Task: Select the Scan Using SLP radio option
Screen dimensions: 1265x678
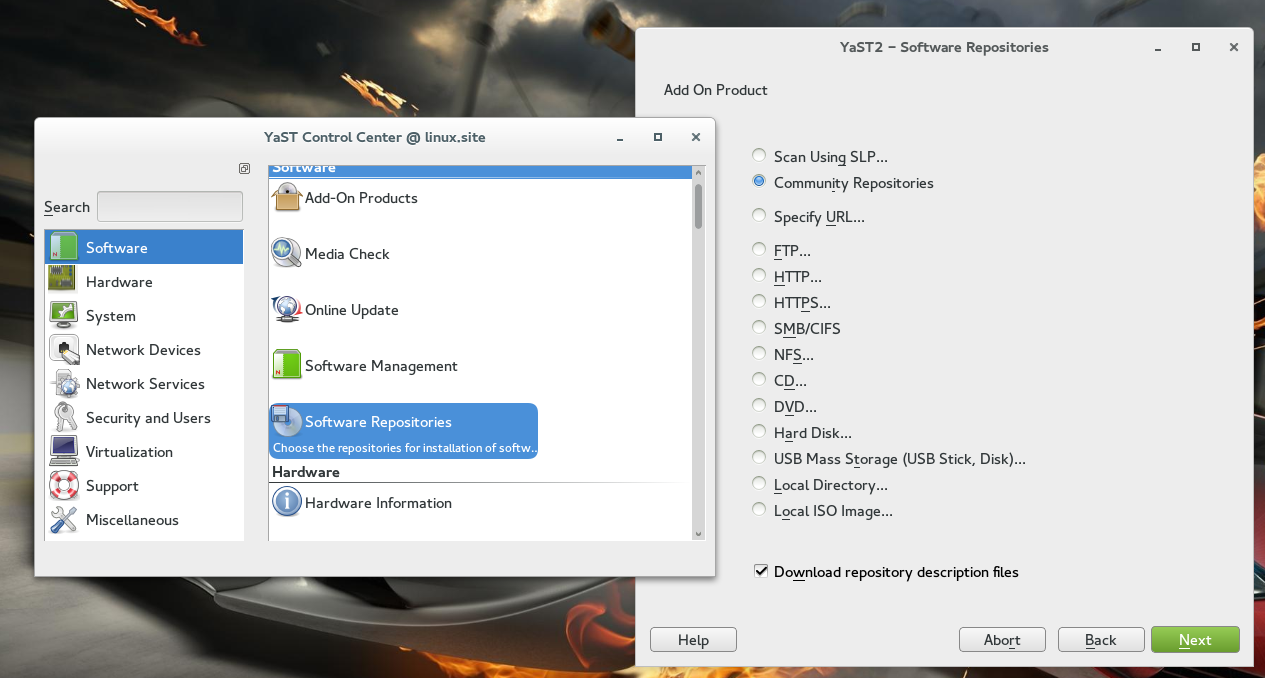Action: coord(759,156)
